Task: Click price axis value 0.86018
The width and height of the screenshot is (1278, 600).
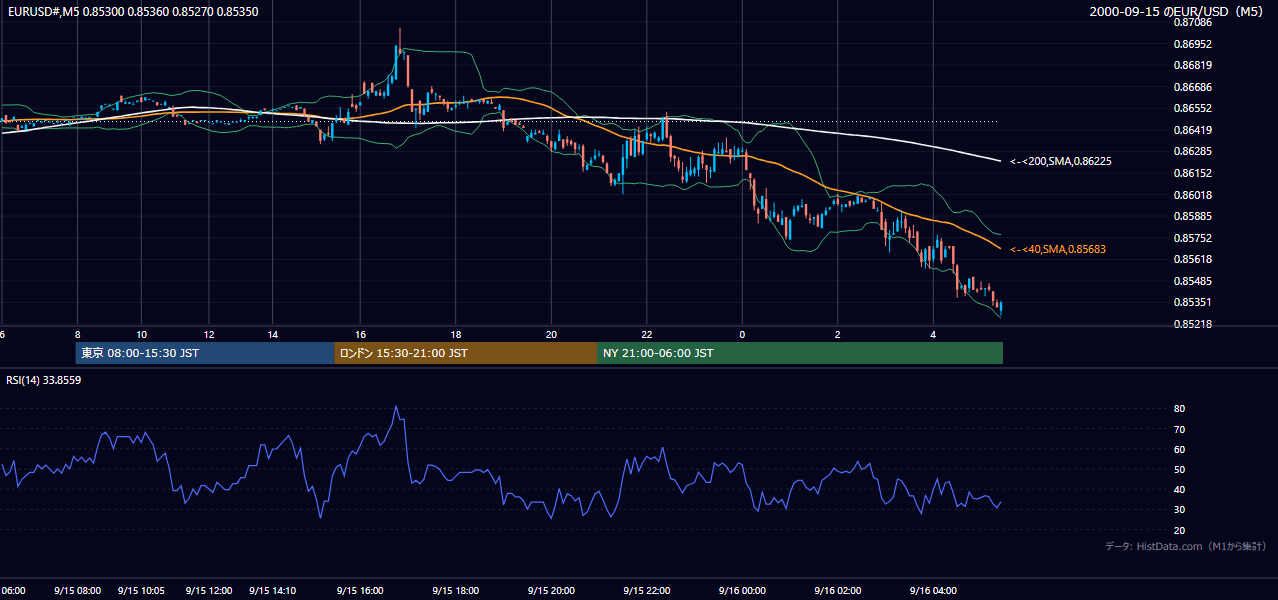Action: [1193, 195]
